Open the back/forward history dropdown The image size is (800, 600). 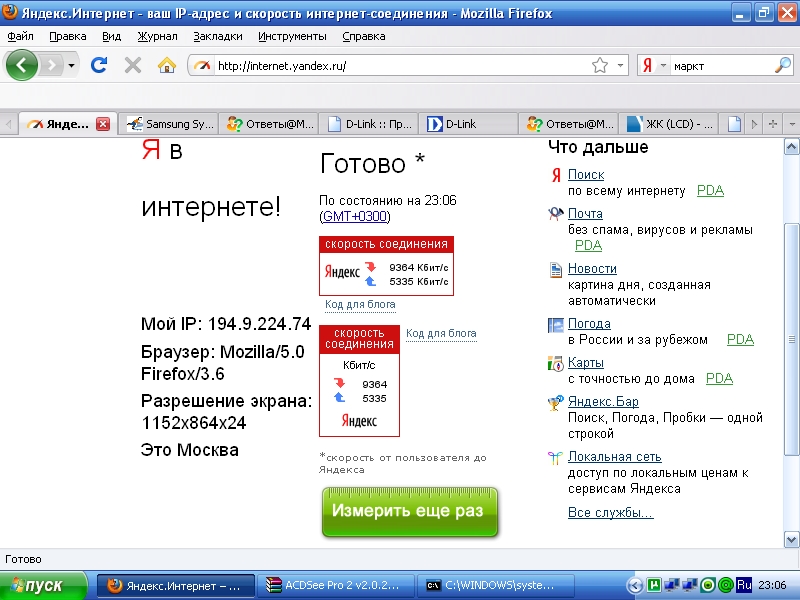click(x=71, y=65)
